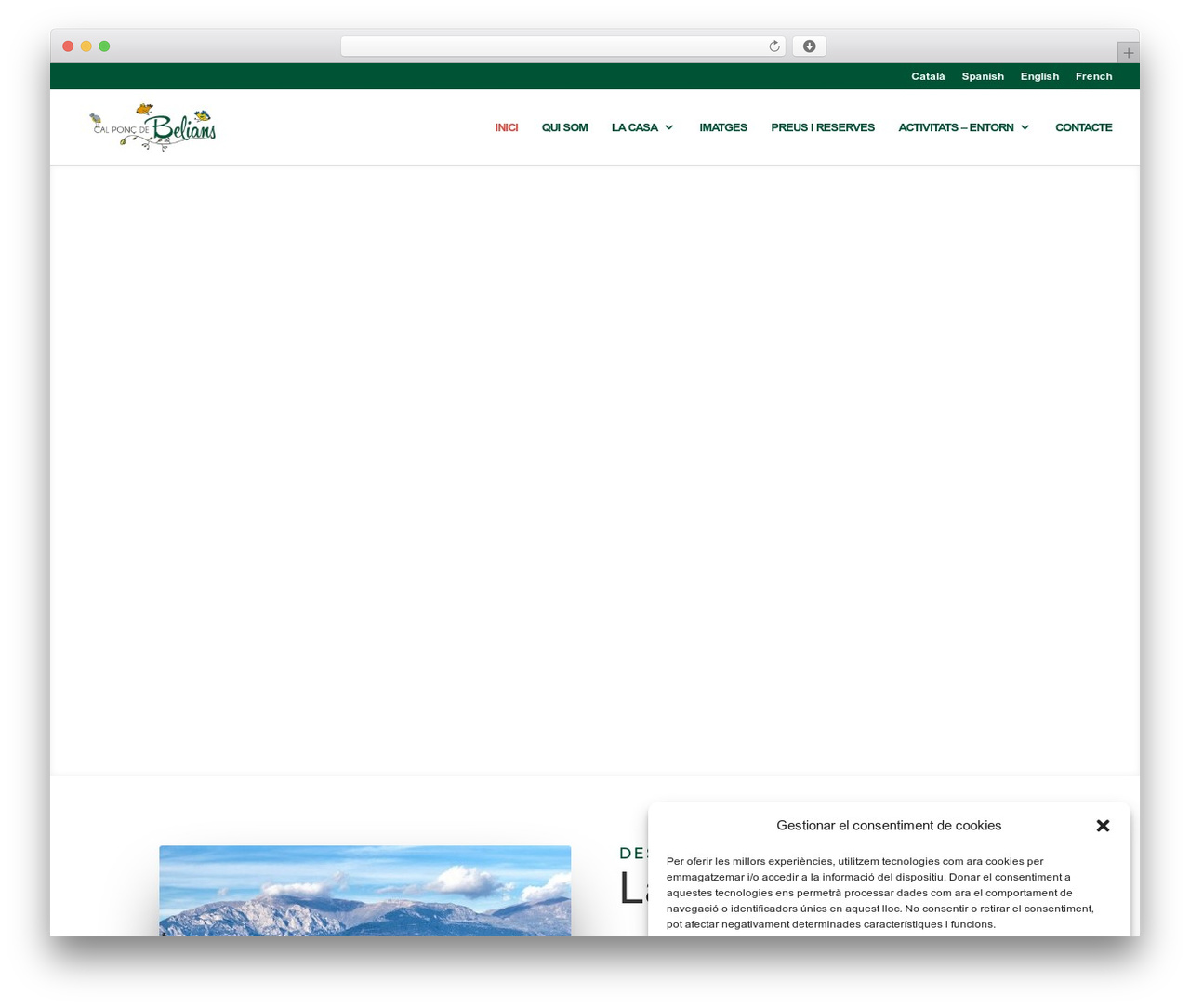Click the 'Gestionar el consentiment de cookies' heading

[889, 826]
